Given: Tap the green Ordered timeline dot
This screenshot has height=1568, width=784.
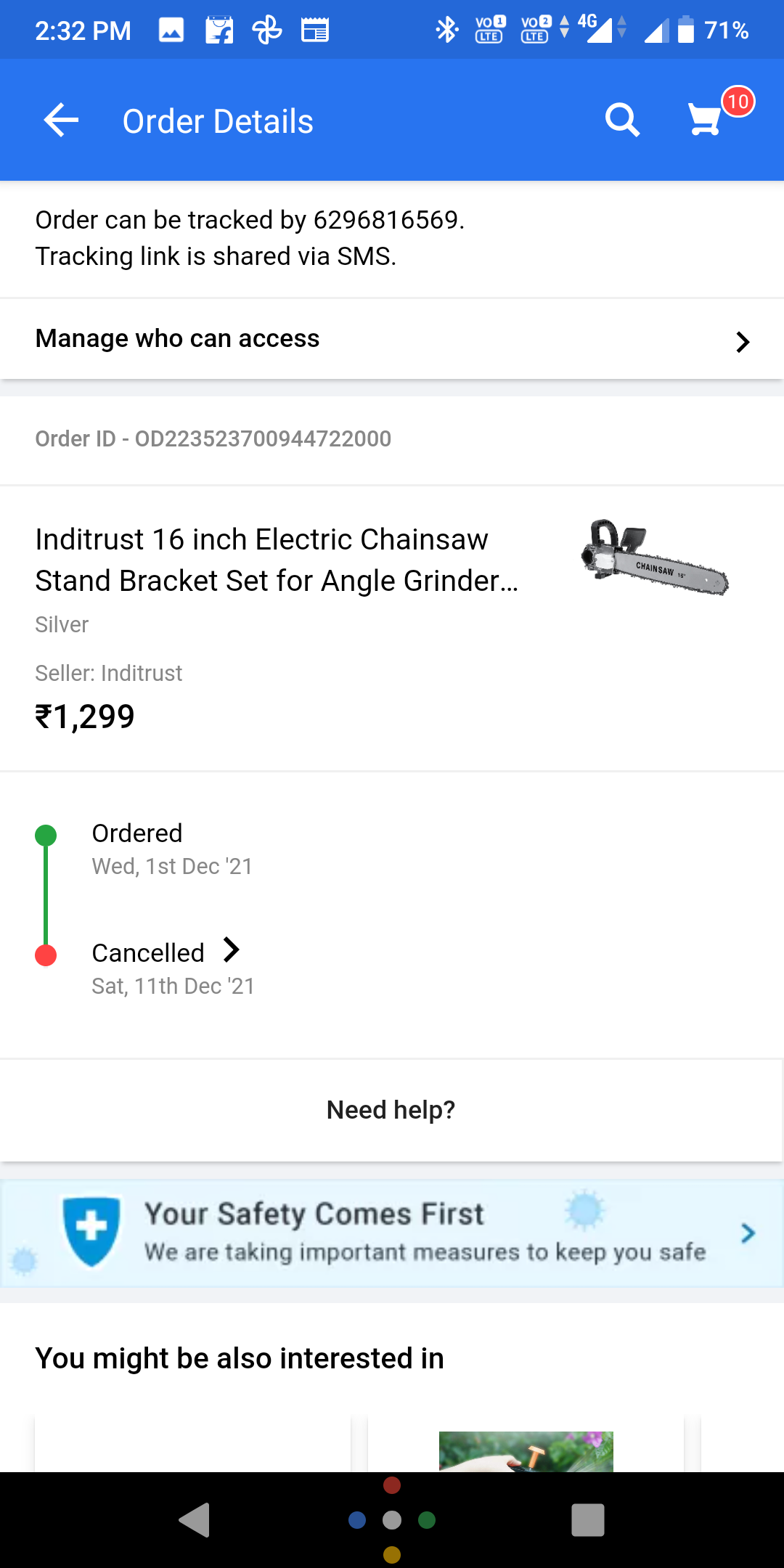Looking at the screenshot, I should [46, 836].
